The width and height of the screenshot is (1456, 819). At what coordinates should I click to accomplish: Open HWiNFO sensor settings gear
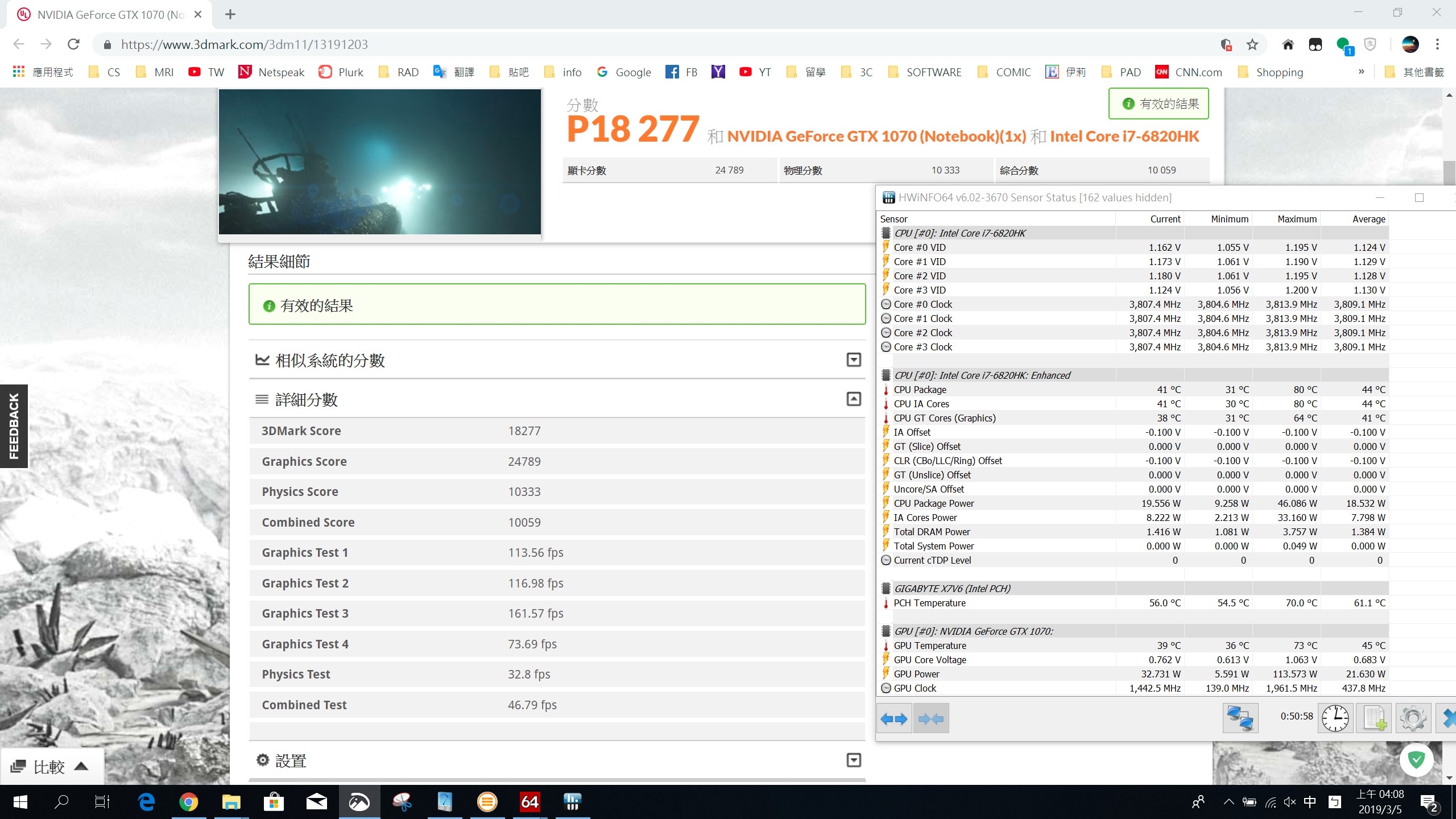(1413, 718)
